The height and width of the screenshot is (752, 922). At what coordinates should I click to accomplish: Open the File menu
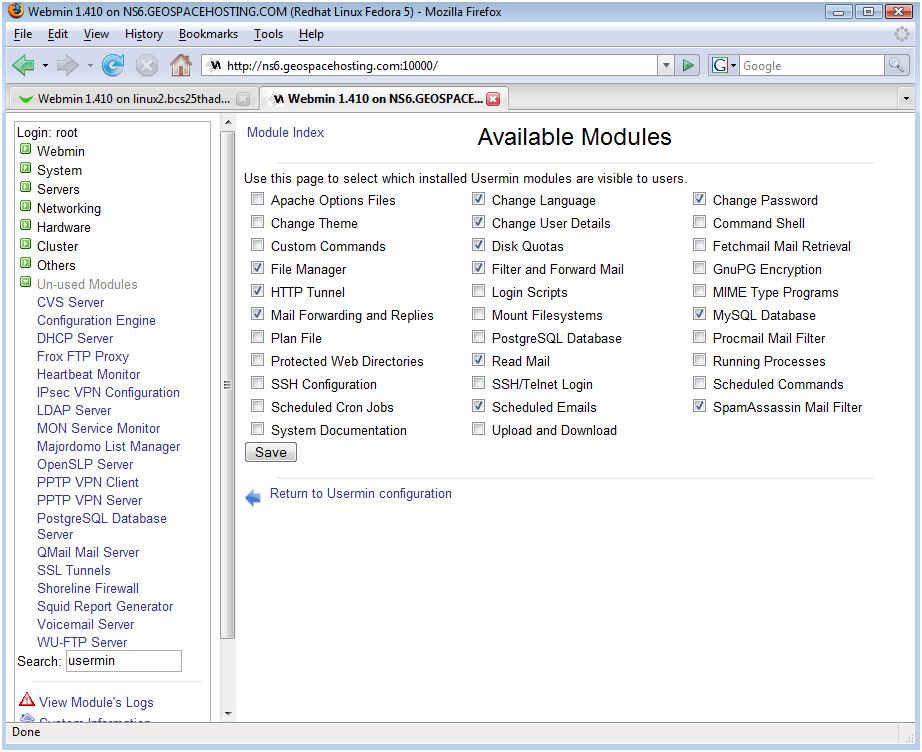point(23,34)
